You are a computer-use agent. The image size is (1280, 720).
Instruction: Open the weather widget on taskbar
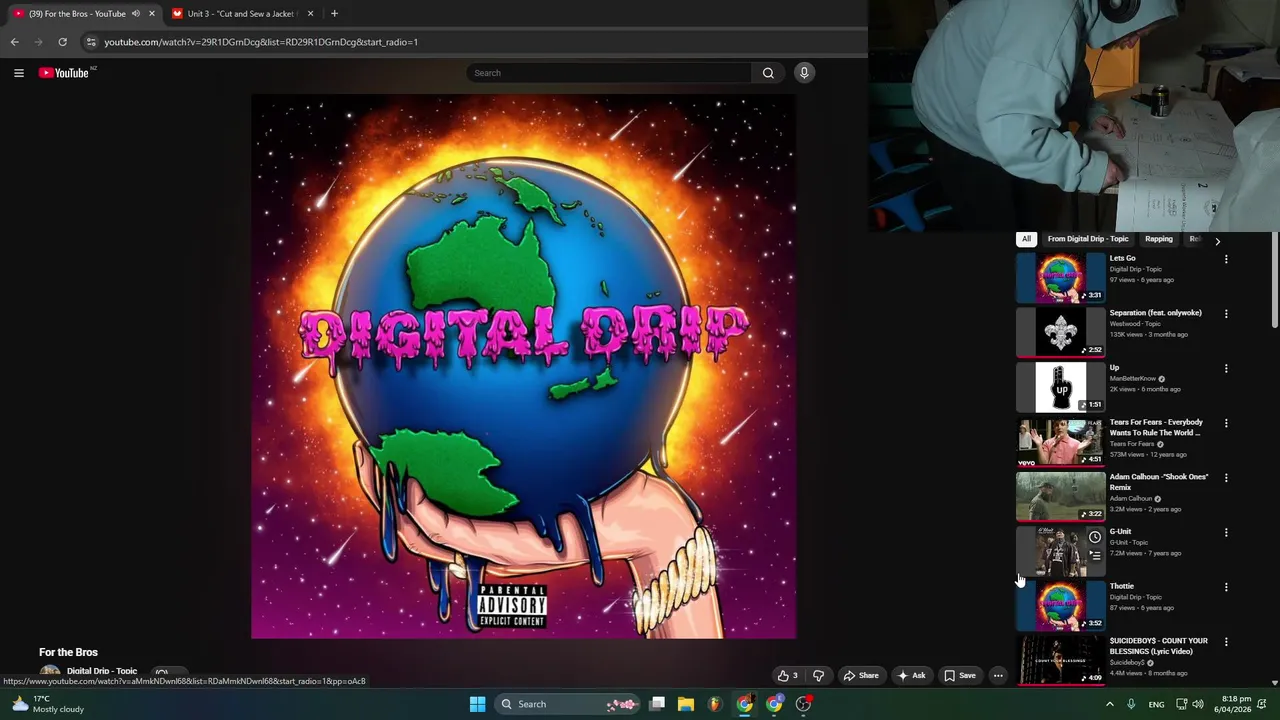(x=48, y=704)
